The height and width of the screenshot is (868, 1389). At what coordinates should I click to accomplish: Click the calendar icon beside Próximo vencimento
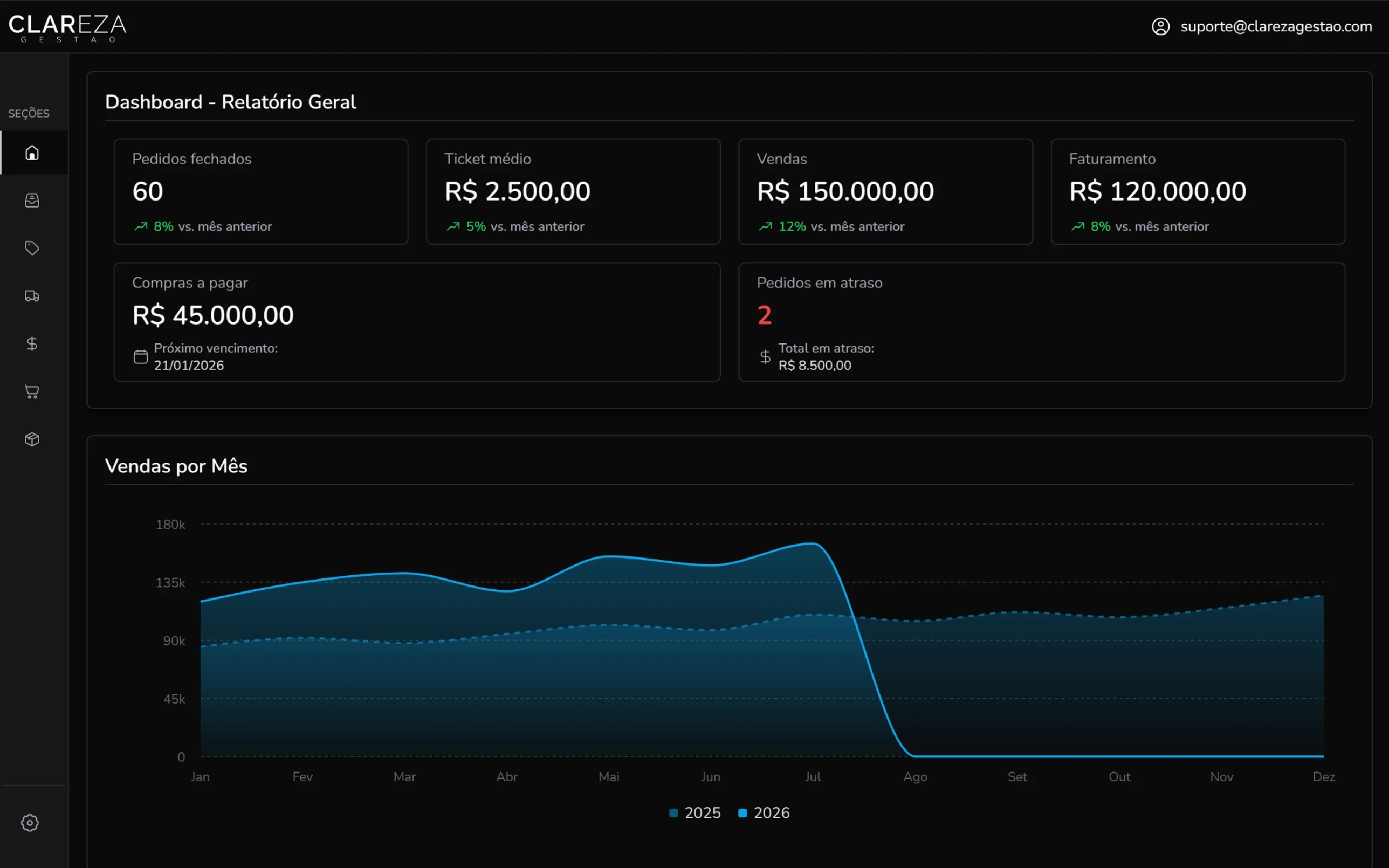pos(141,356)
